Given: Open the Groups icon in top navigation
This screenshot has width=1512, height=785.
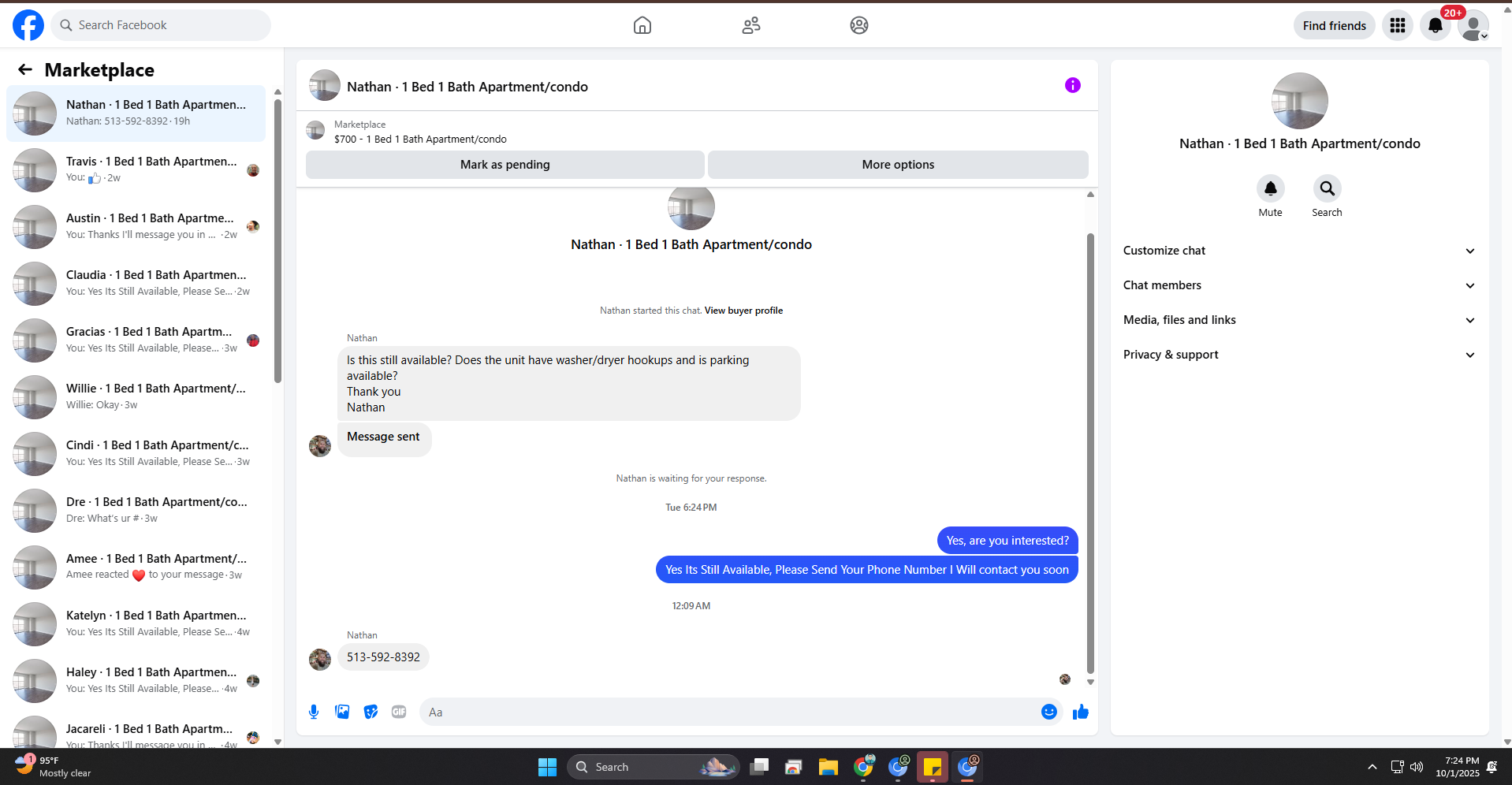Looking at the screenshot, I should pyautogui.click(x=859, y=25).
